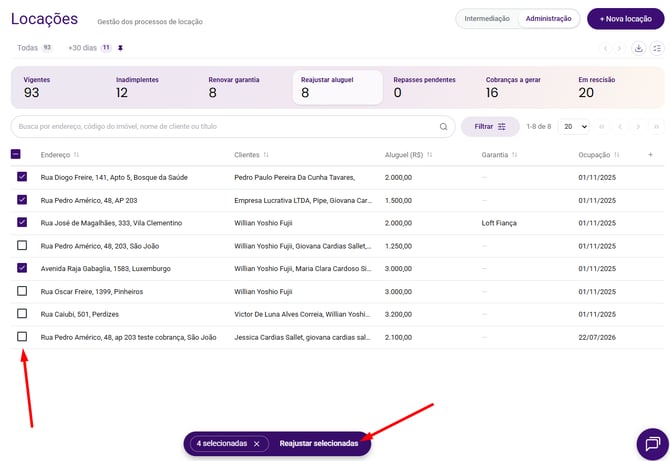Screen dimensions: 670x461
Task: Uncheck Rua Diogo Freire, 141 row checkbox
Action: [22, 176]
